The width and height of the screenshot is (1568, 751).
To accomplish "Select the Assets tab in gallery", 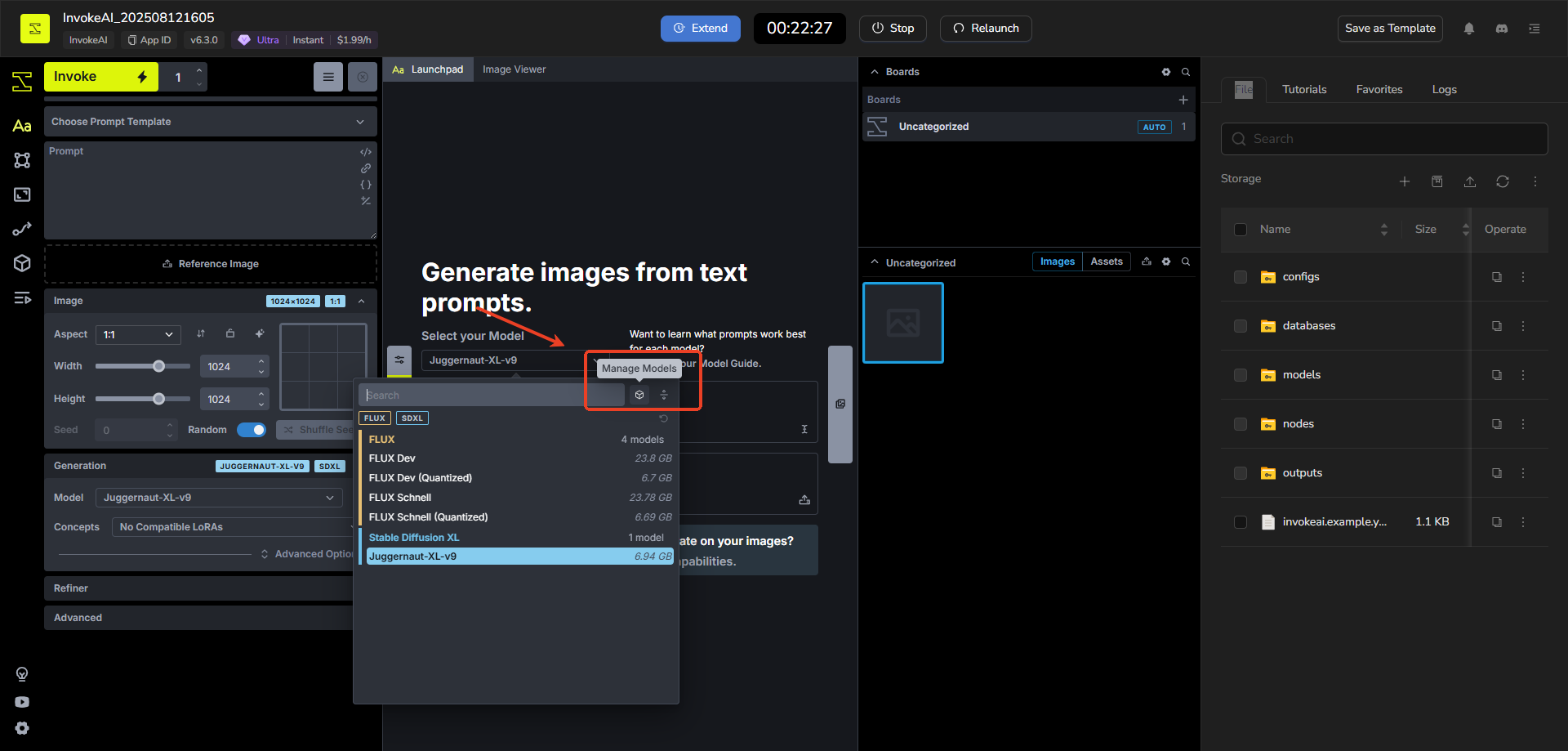I will (1107, 262).
